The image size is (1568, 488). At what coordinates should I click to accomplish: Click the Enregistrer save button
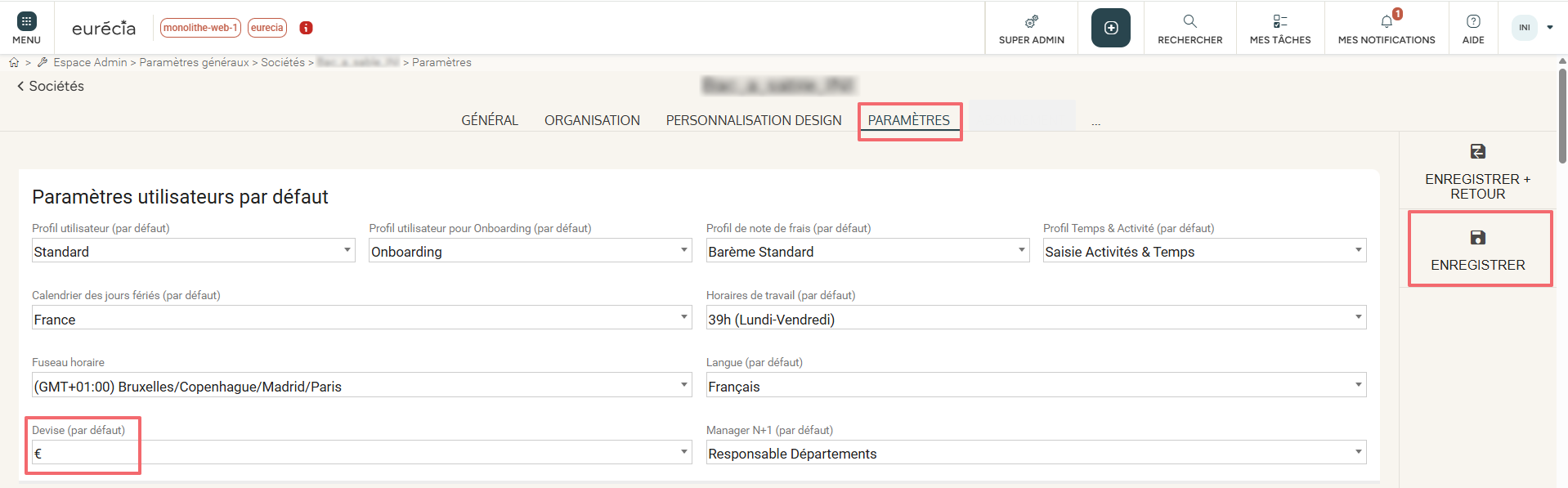coord(1477,250)
